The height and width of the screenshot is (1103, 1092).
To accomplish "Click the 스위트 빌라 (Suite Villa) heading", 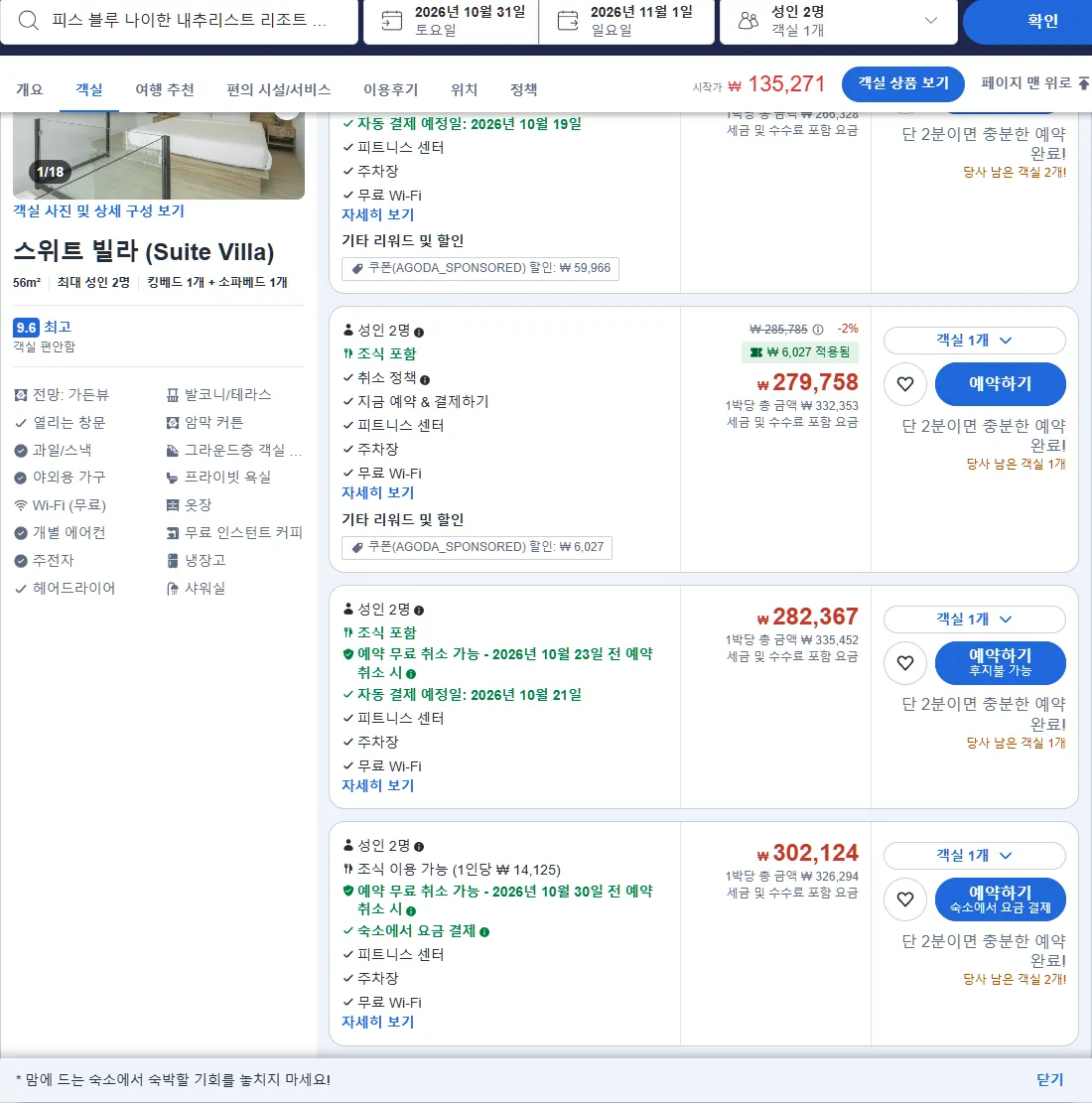I will point(144,252).
